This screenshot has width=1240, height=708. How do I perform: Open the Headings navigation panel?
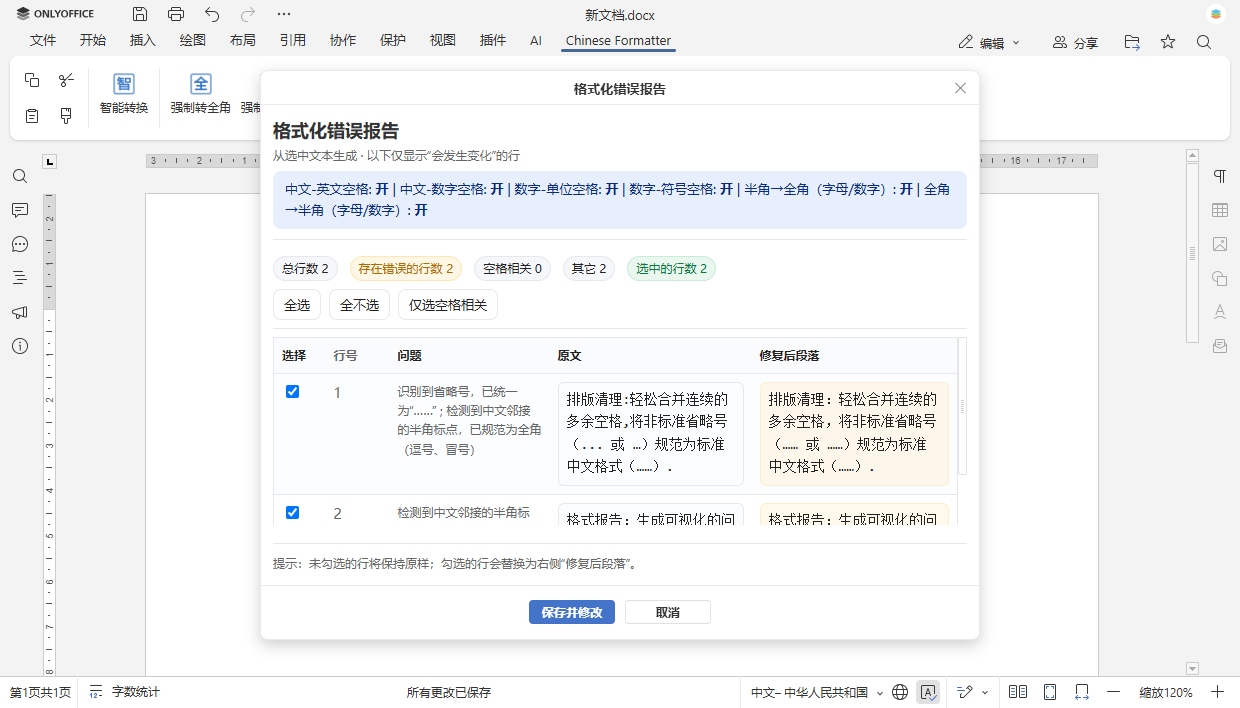point(20,278)
